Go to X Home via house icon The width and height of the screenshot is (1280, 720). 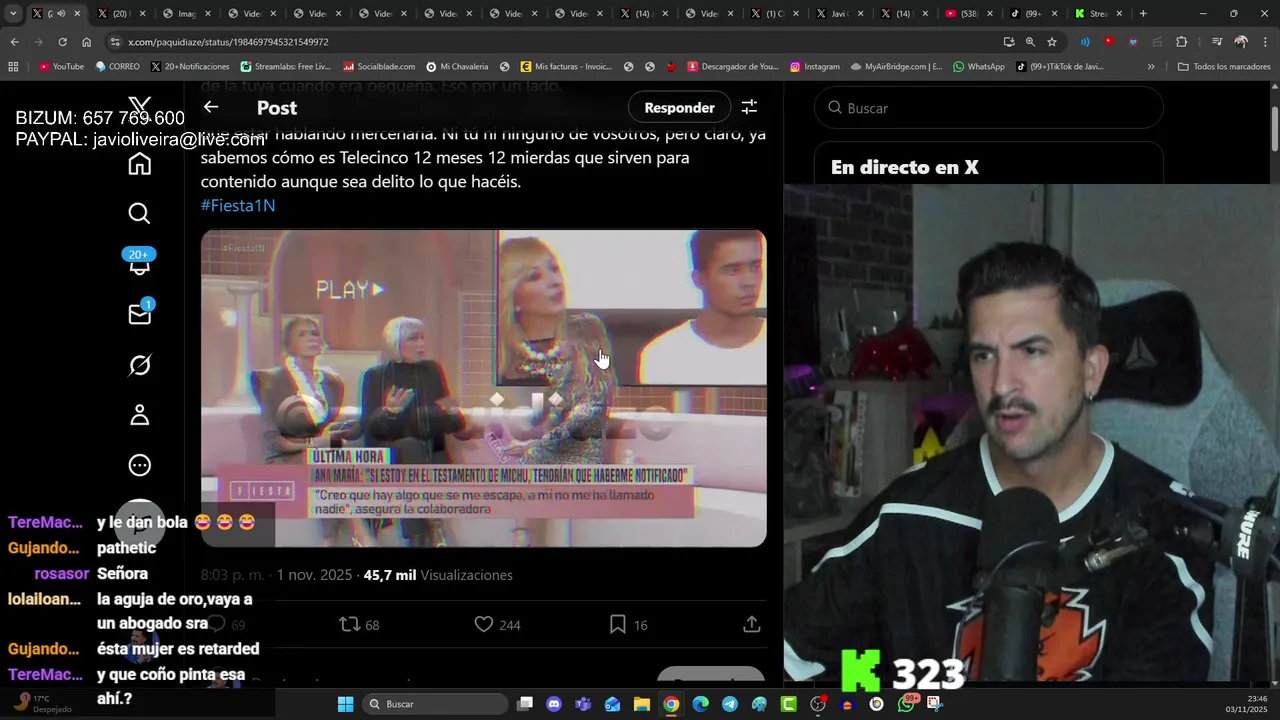pyautogui.click(x=140, y=164)
